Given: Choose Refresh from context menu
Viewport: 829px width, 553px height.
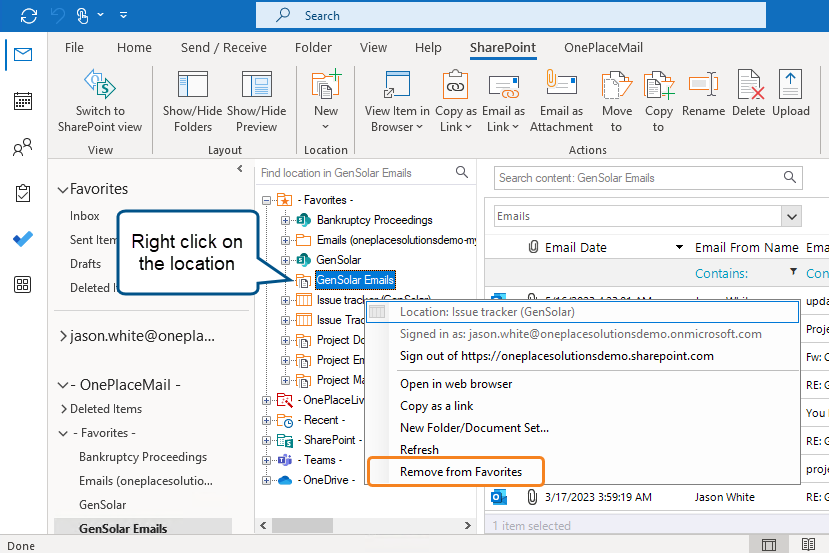Looking at the screenshot, I should pyautogui.click(x=419, y=450).
